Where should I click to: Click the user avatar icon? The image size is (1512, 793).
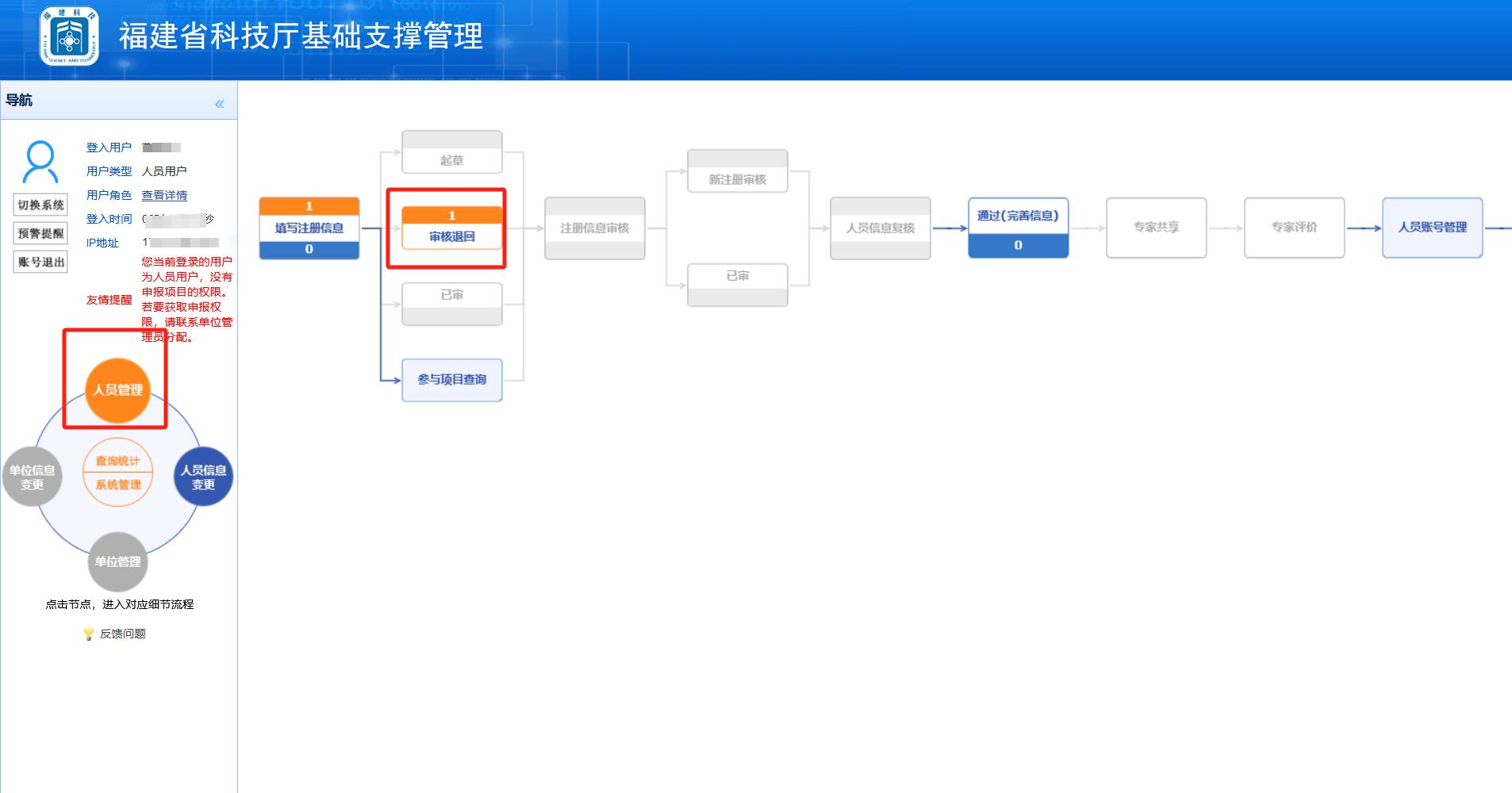pos(40,162)
